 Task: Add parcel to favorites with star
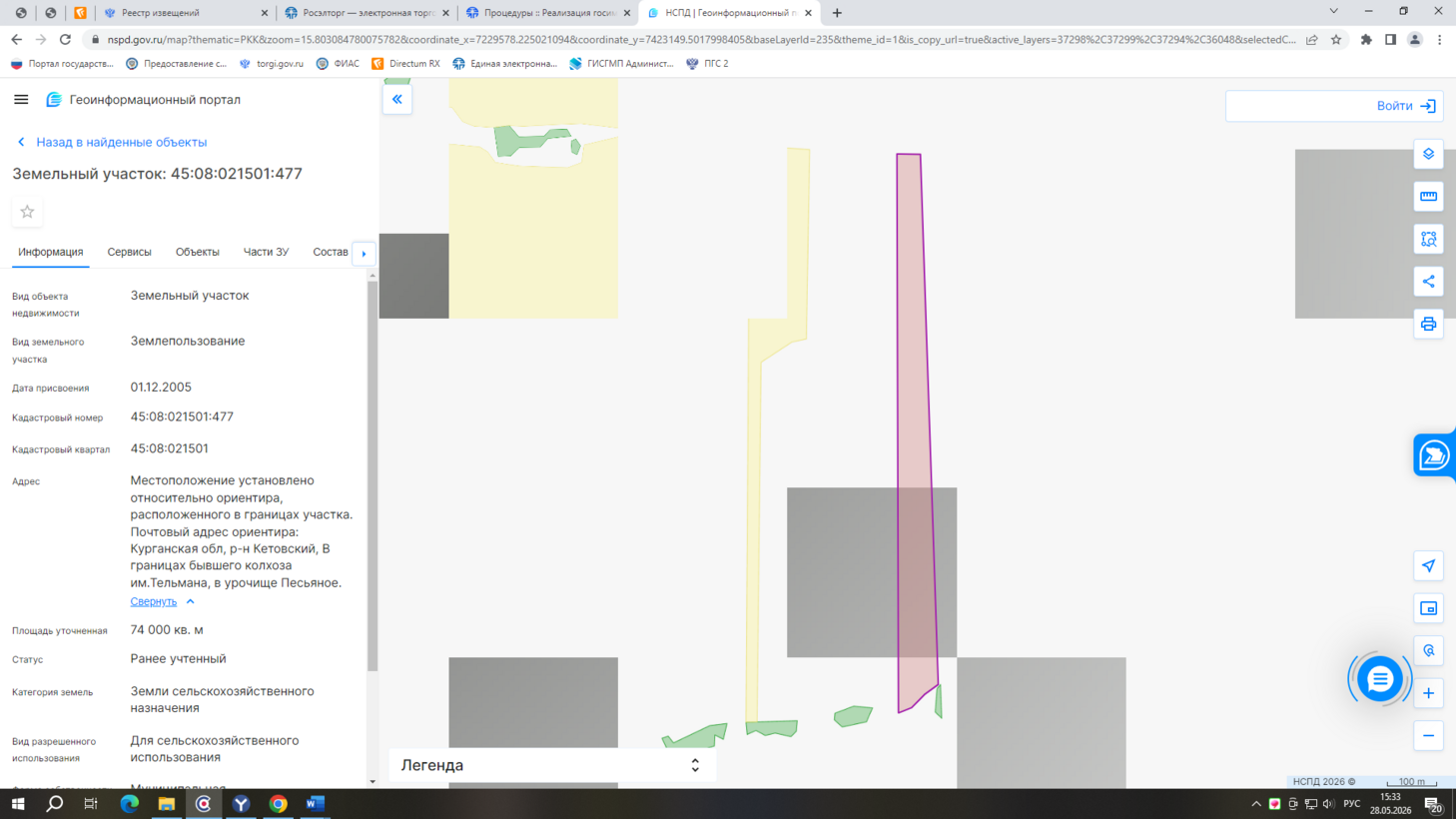pyautogui.click(x=27, y=212)
